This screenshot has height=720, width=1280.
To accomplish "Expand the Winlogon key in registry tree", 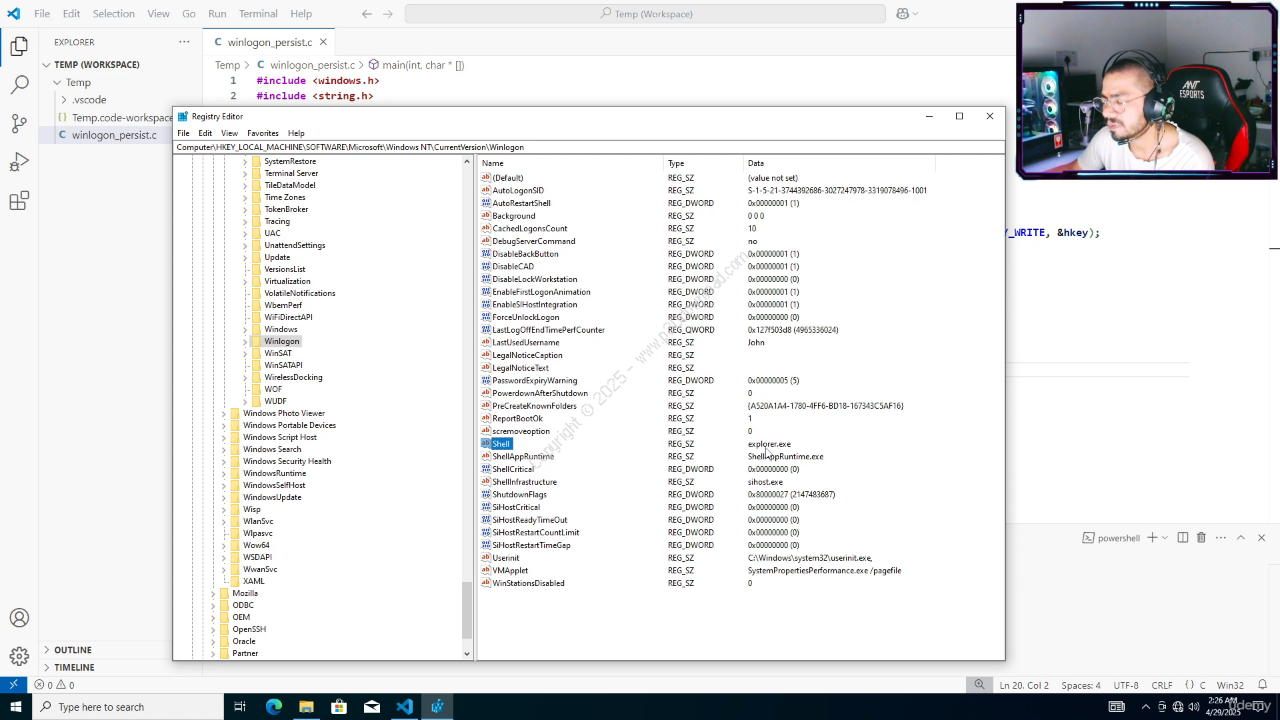I will pos(245,341).
